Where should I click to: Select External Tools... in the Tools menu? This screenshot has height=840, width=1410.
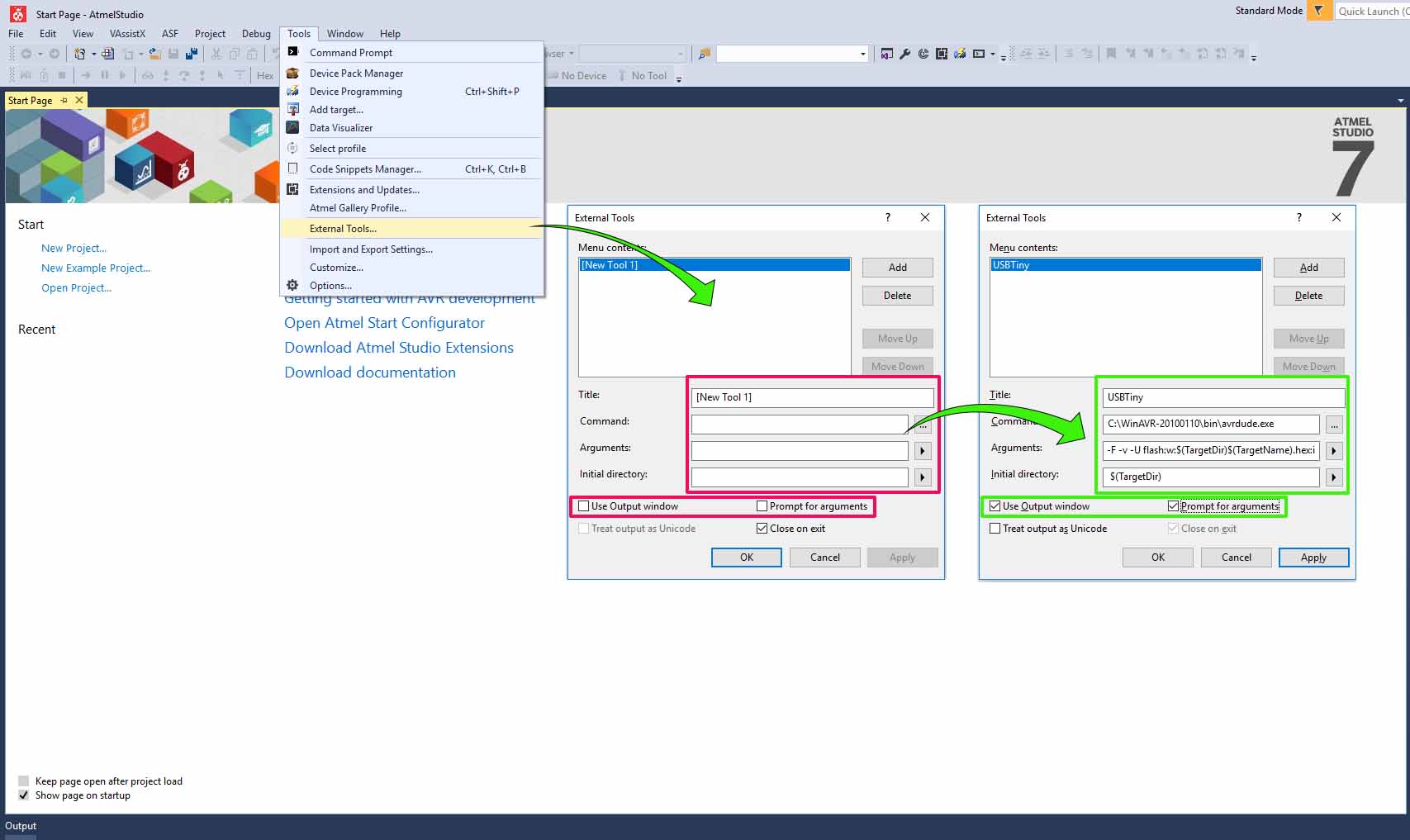click(412, 229)
